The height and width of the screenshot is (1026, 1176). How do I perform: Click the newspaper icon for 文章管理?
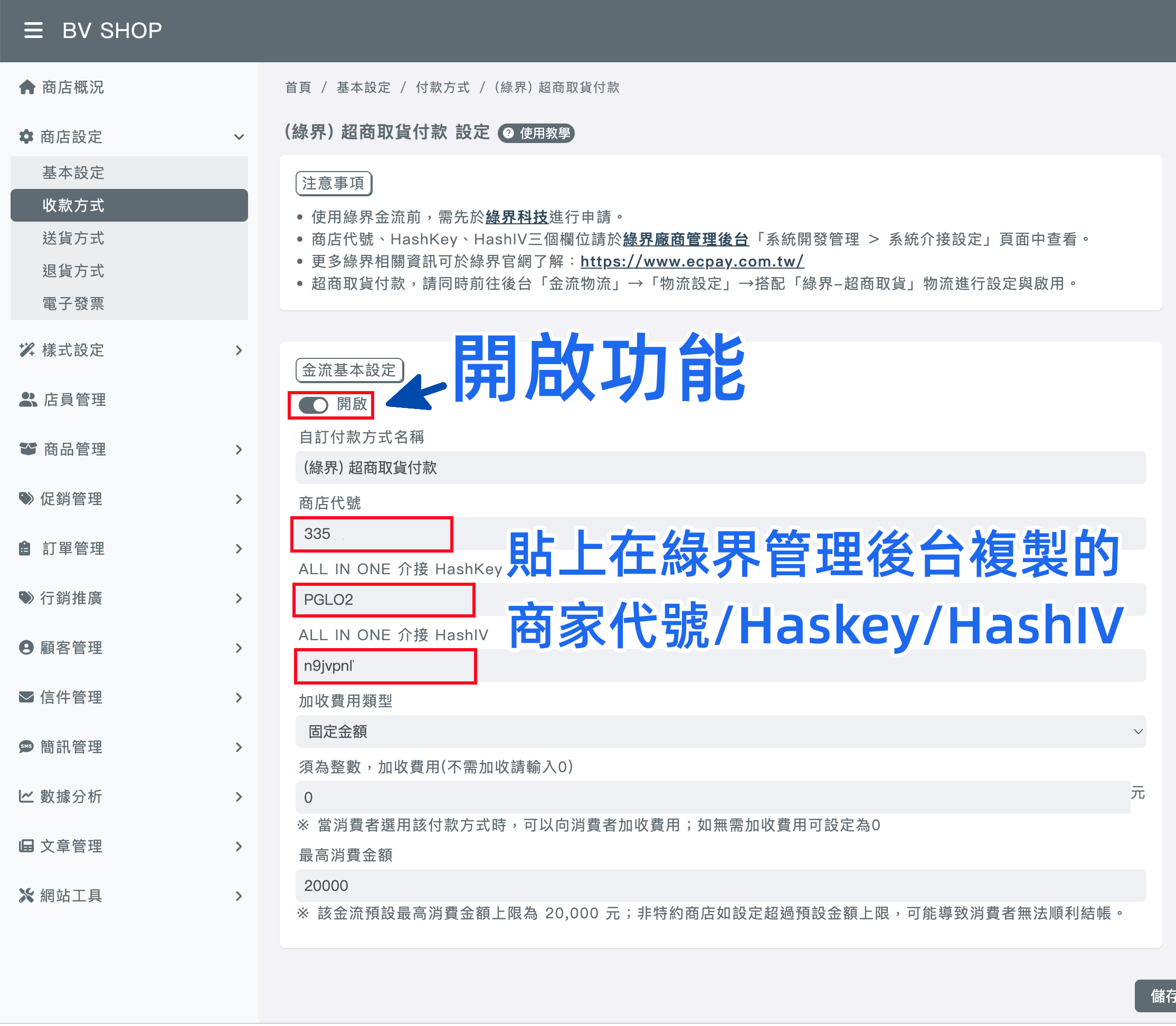click(x=26, y=845)
